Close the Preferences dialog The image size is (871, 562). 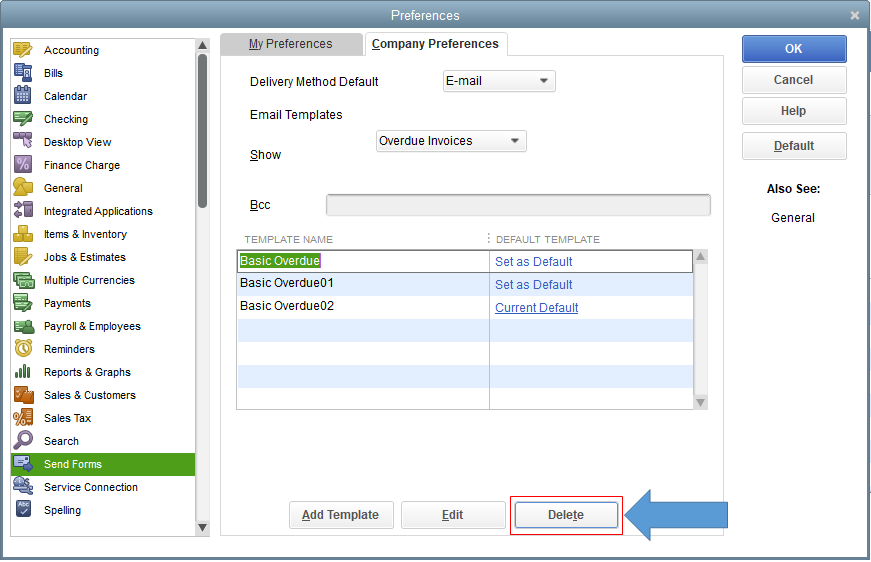[855, 16]
